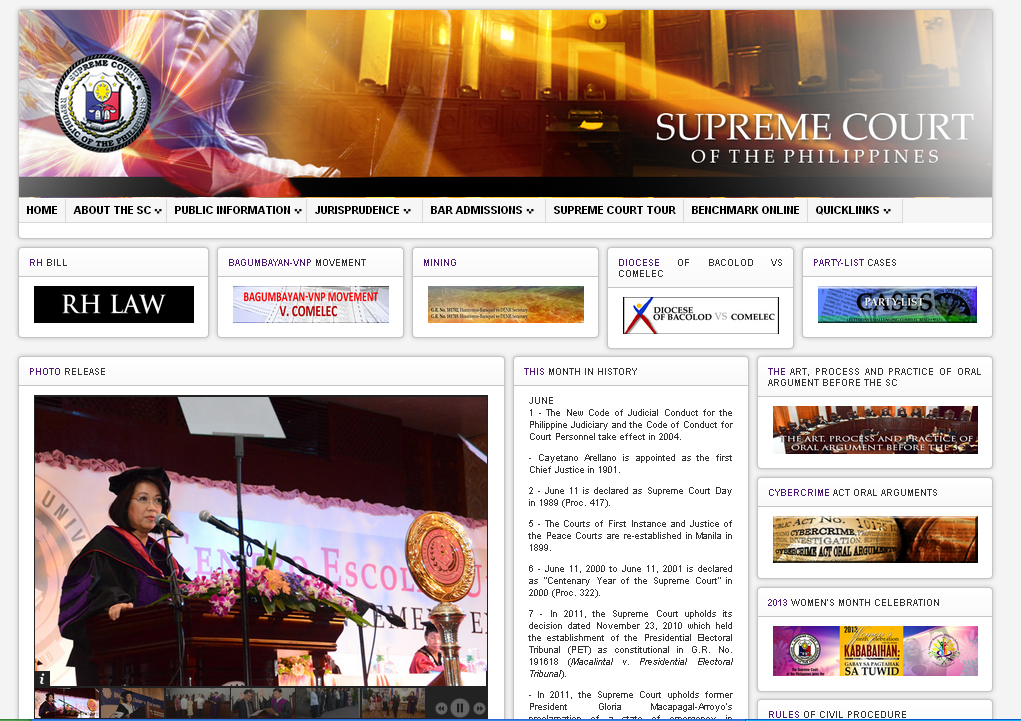This screenshot has width=1021, height=721.
Task: Open the Mining case banner image
Action: (x=506, y=304)
